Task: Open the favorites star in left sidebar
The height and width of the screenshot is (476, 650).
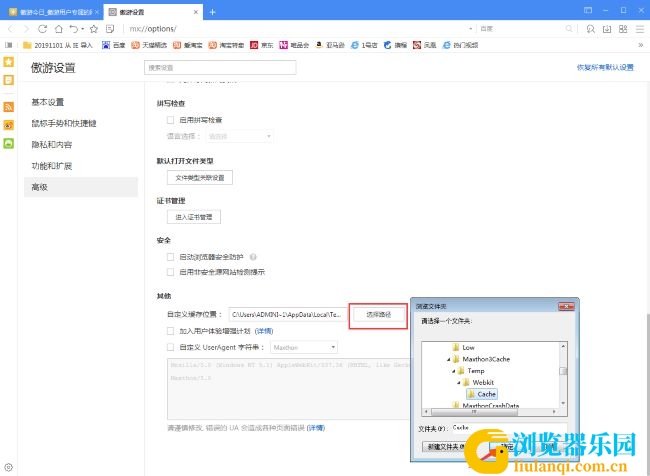Action: (x=8, y=62)
